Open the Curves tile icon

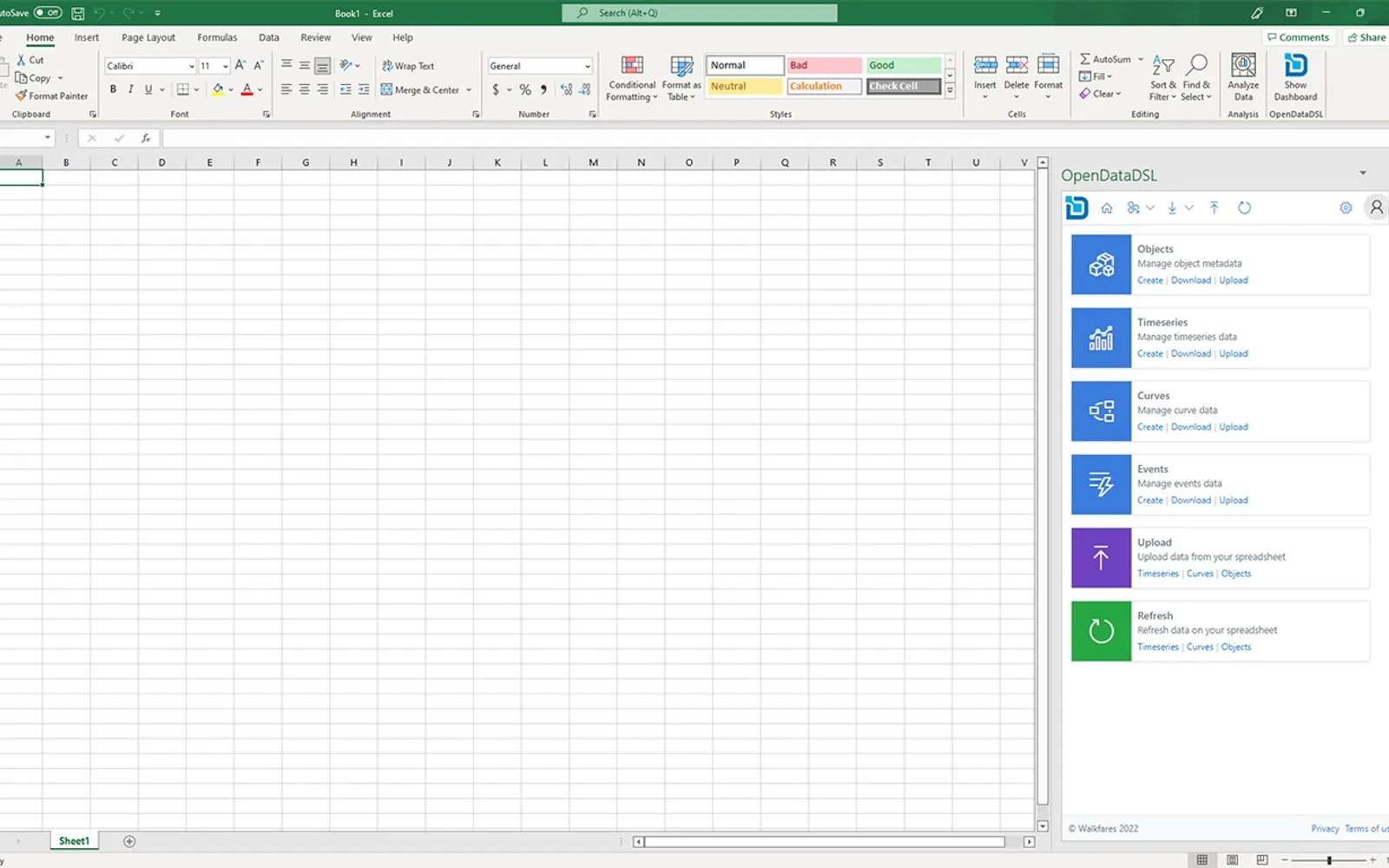pyautogui.click(x=1101, y=411)
